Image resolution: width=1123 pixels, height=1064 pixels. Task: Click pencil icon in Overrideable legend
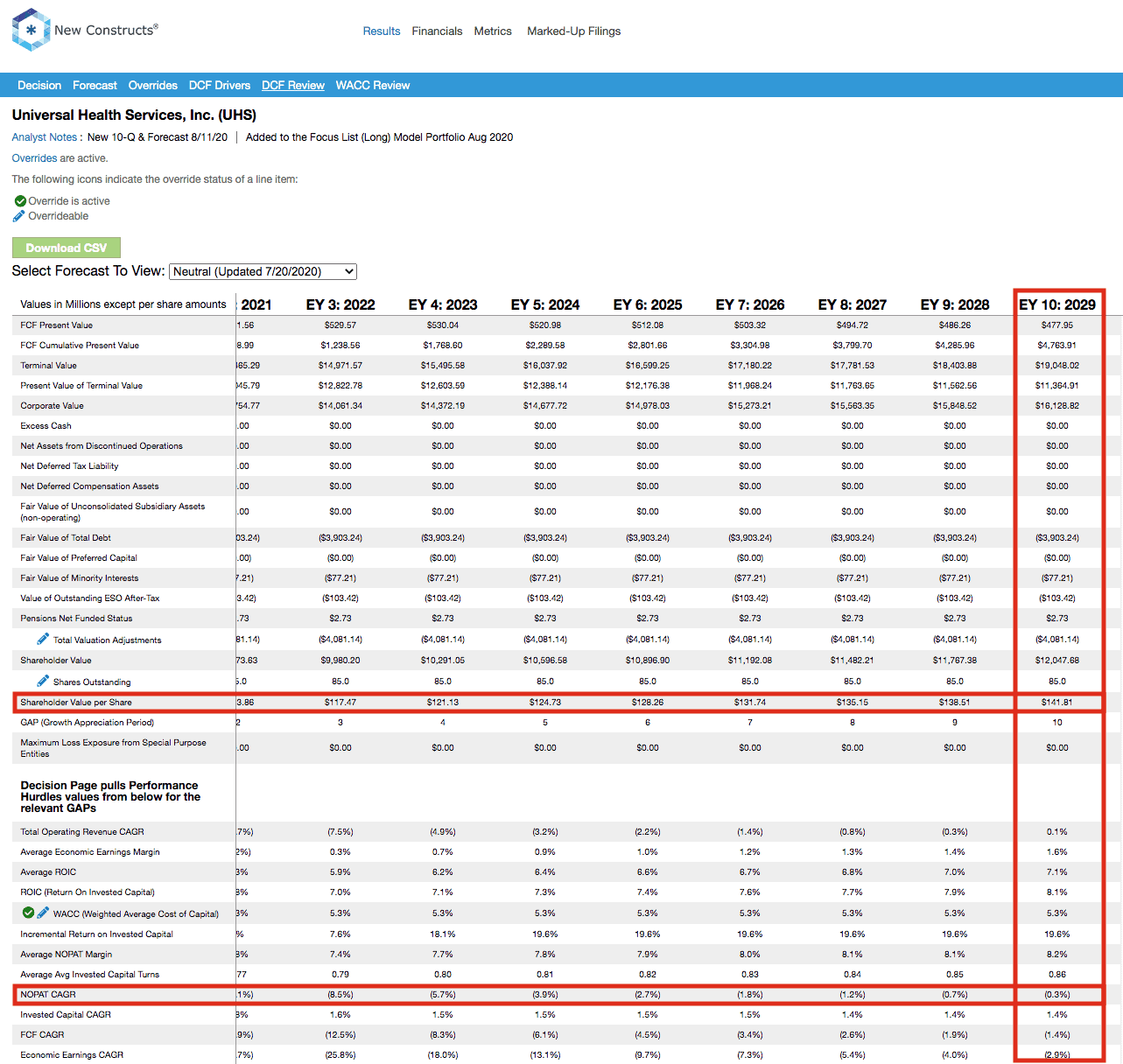[19, 216]
